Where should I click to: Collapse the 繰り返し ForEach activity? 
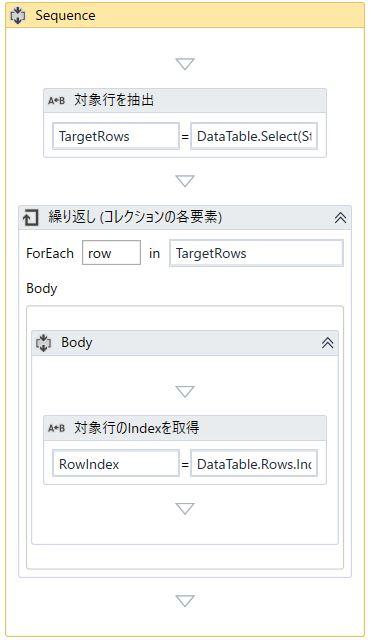[340, 218]
